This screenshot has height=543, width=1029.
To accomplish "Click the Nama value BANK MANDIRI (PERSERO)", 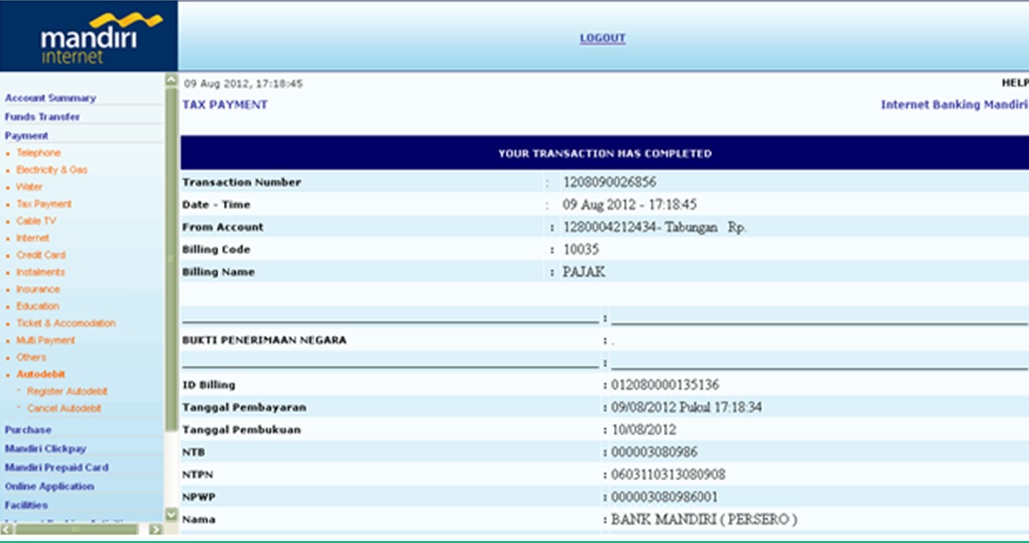I will [704, 519].
